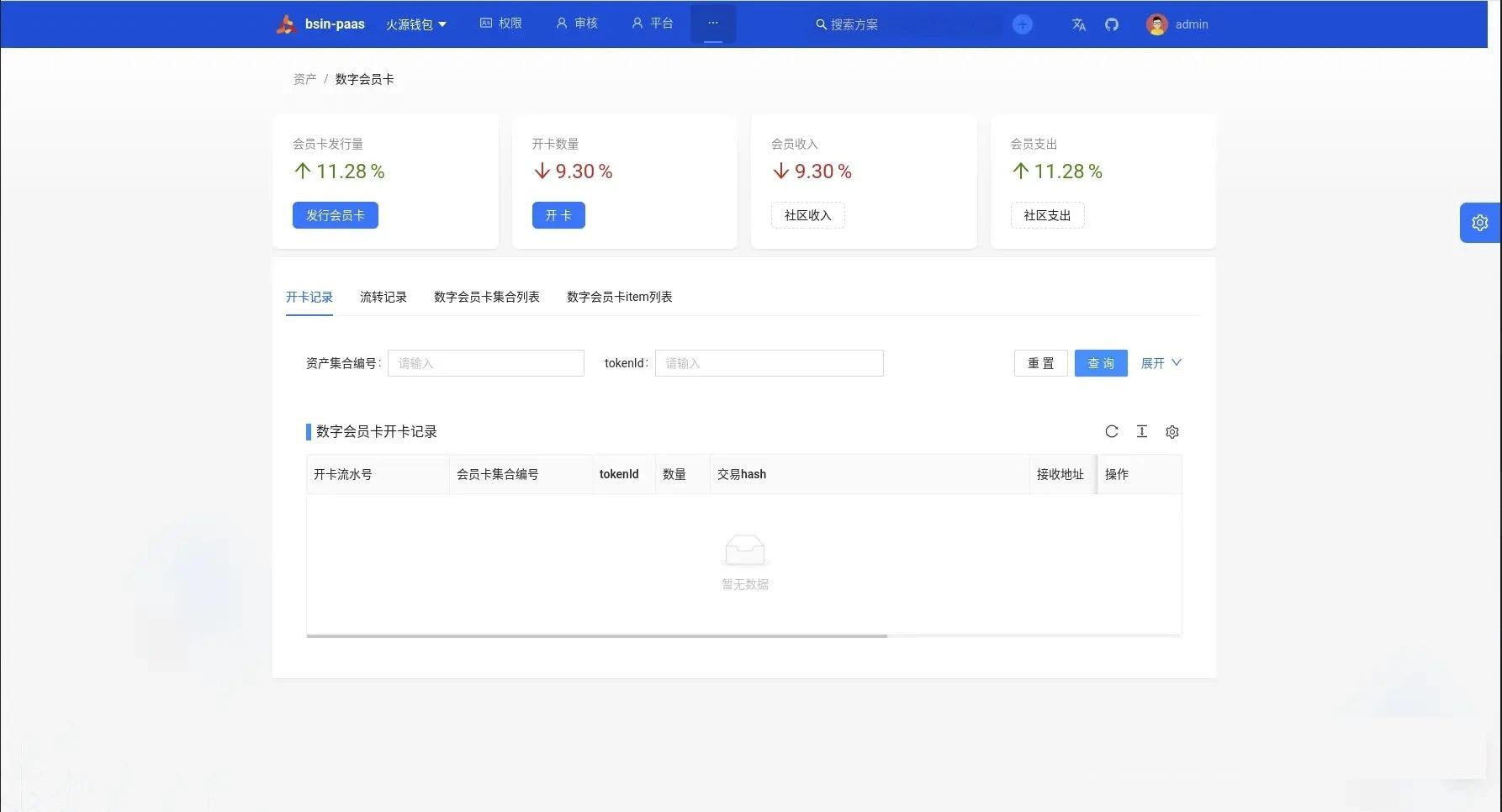Screen dimensions: 1502x812
Task: Click the bsin-paas logo icon
Action: pyautogui.click(x=287, y=24)
